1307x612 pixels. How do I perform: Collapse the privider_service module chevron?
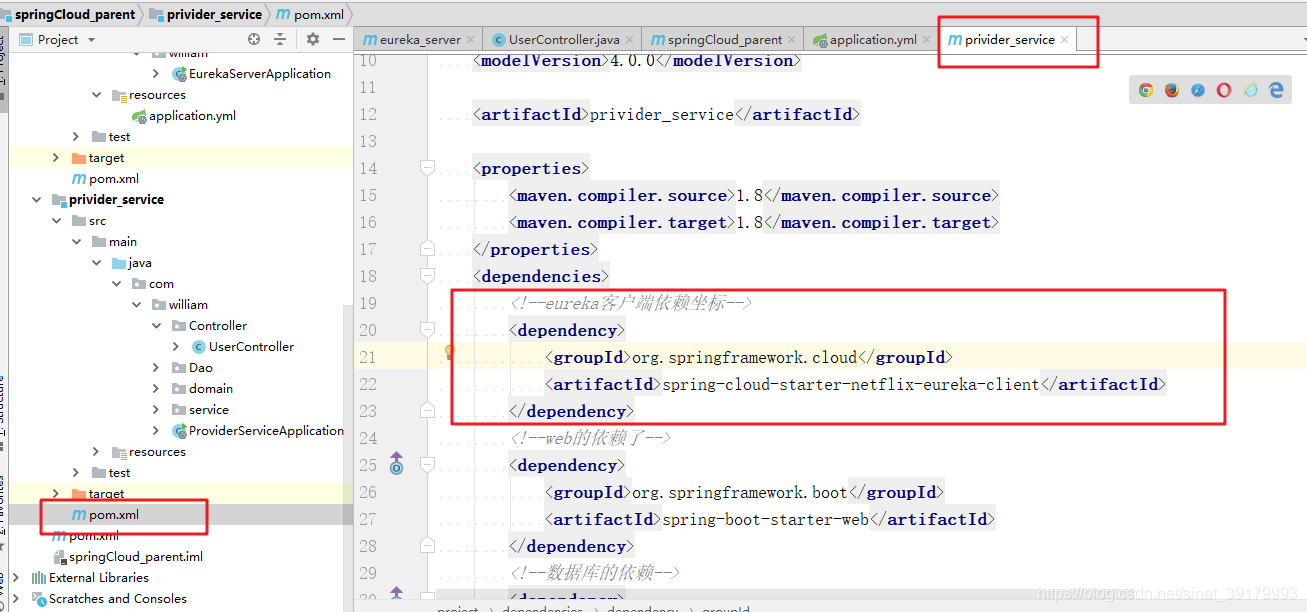point(37,200)
